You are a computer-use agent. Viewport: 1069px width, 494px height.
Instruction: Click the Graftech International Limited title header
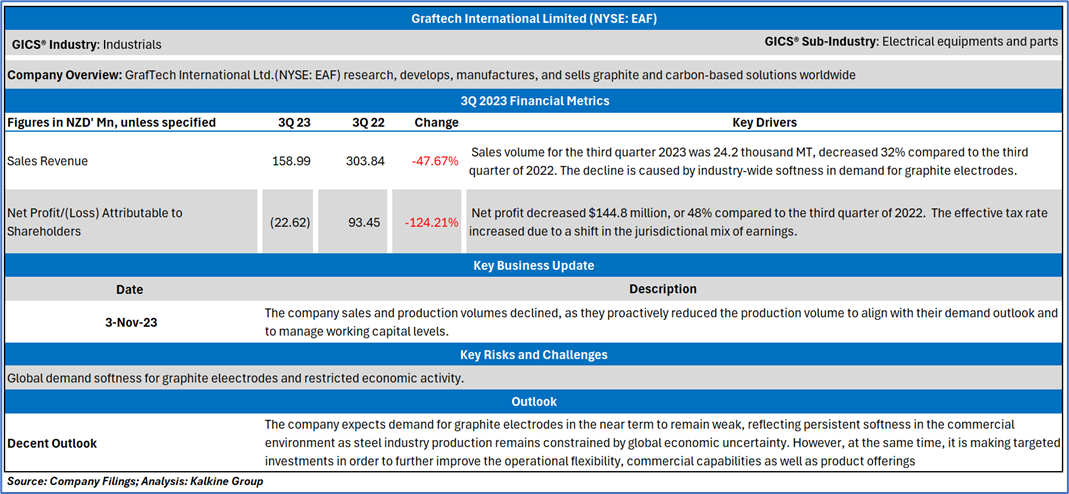point(534,18)
